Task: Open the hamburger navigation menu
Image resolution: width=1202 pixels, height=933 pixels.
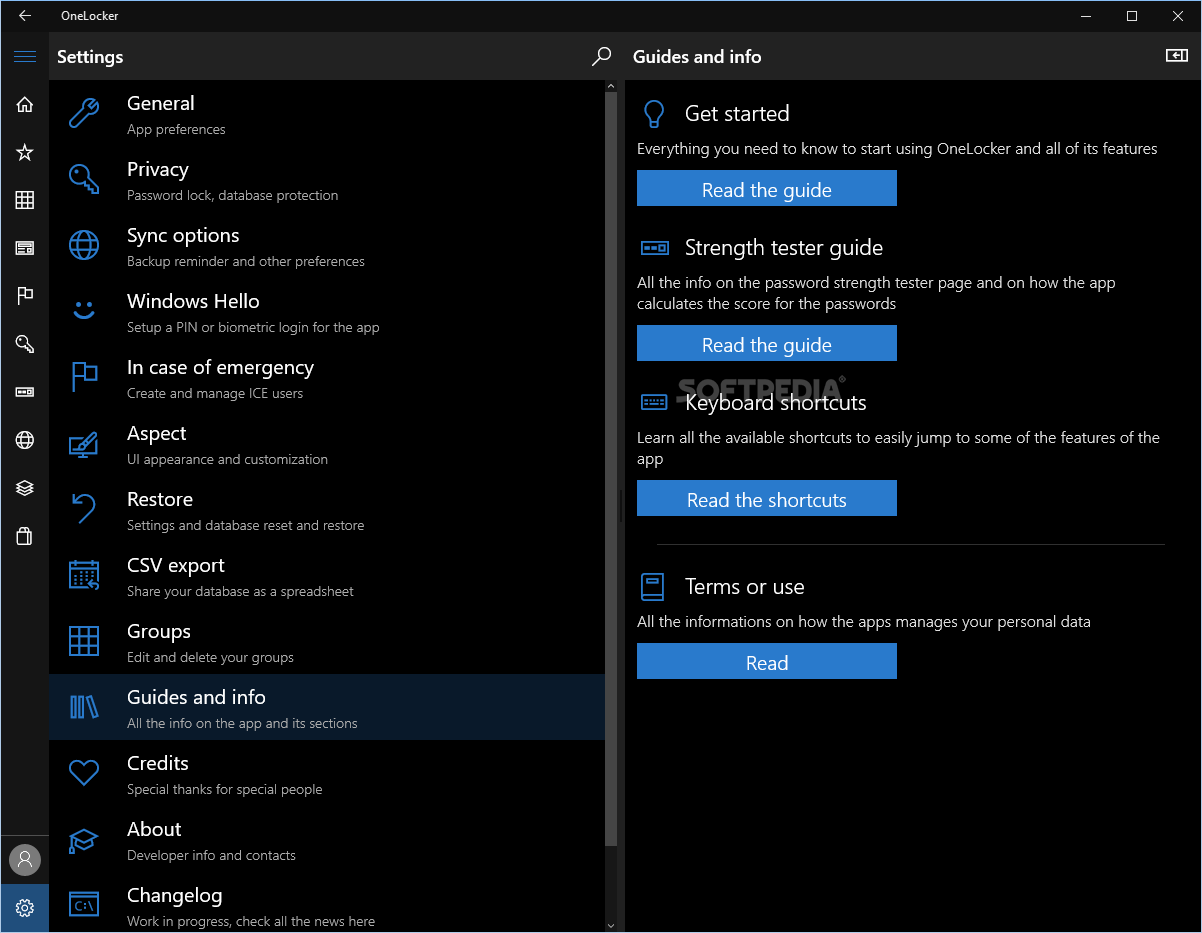Action: [25, 57]
